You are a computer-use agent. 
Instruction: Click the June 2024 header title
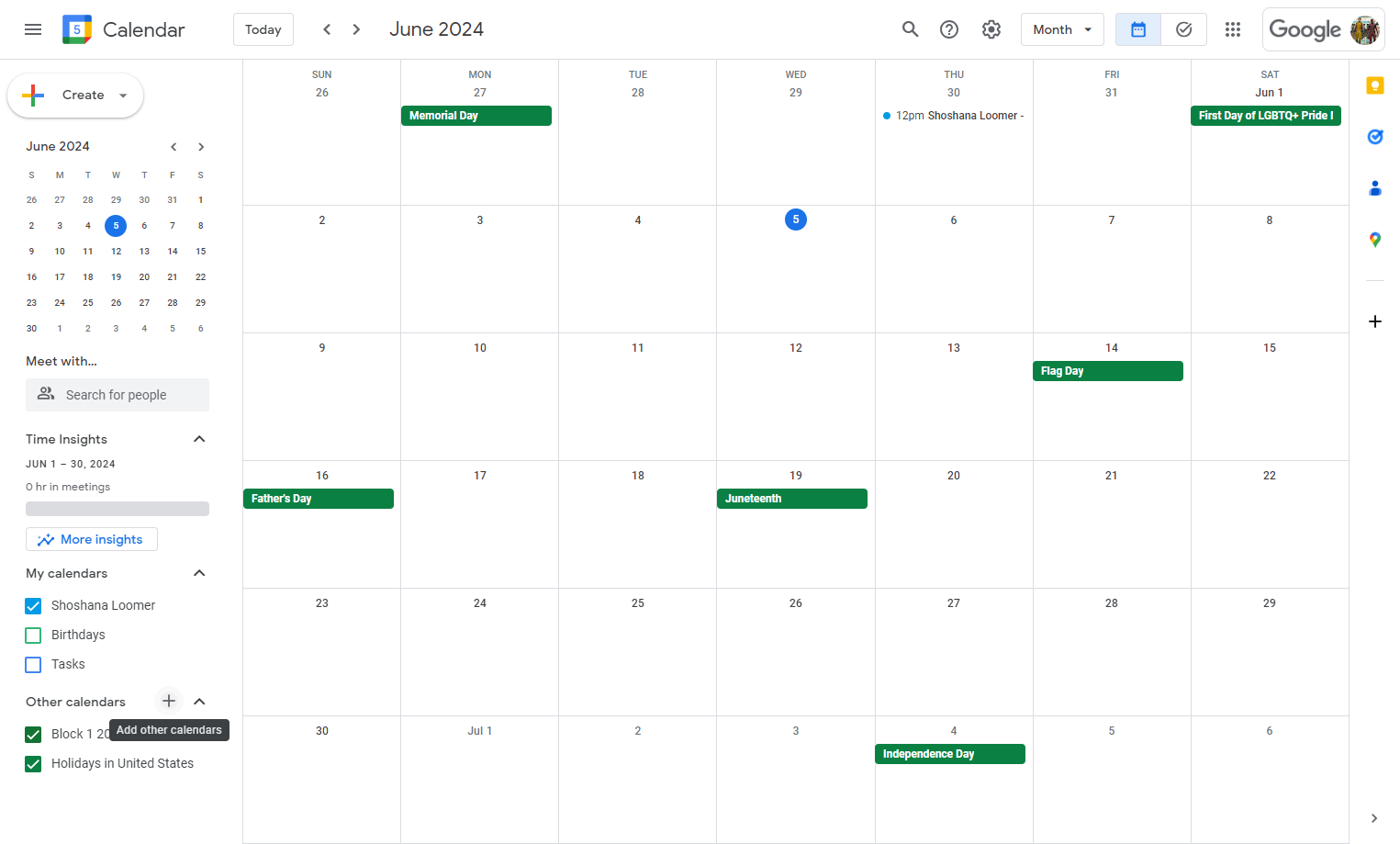[x=437, y=29]
